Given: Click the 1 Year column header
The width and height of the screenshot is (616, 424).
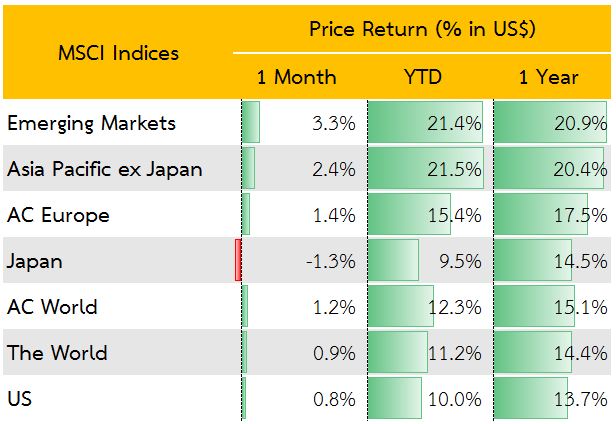Looking at the screenshot, I should [549, 77].
